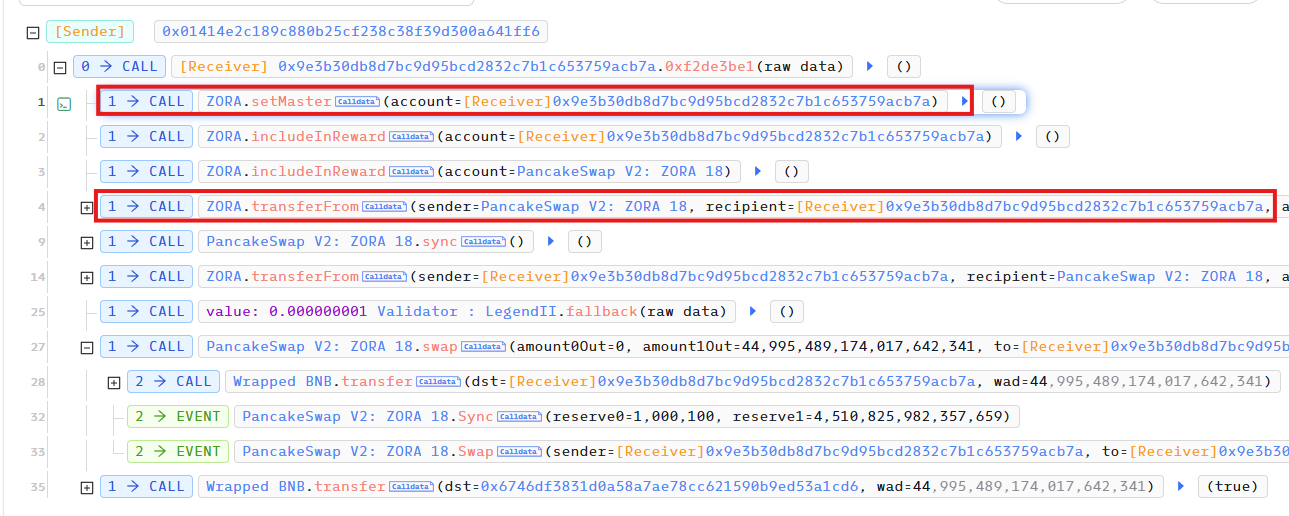Click the '(true)' return value box

[x=1232, y=486]
